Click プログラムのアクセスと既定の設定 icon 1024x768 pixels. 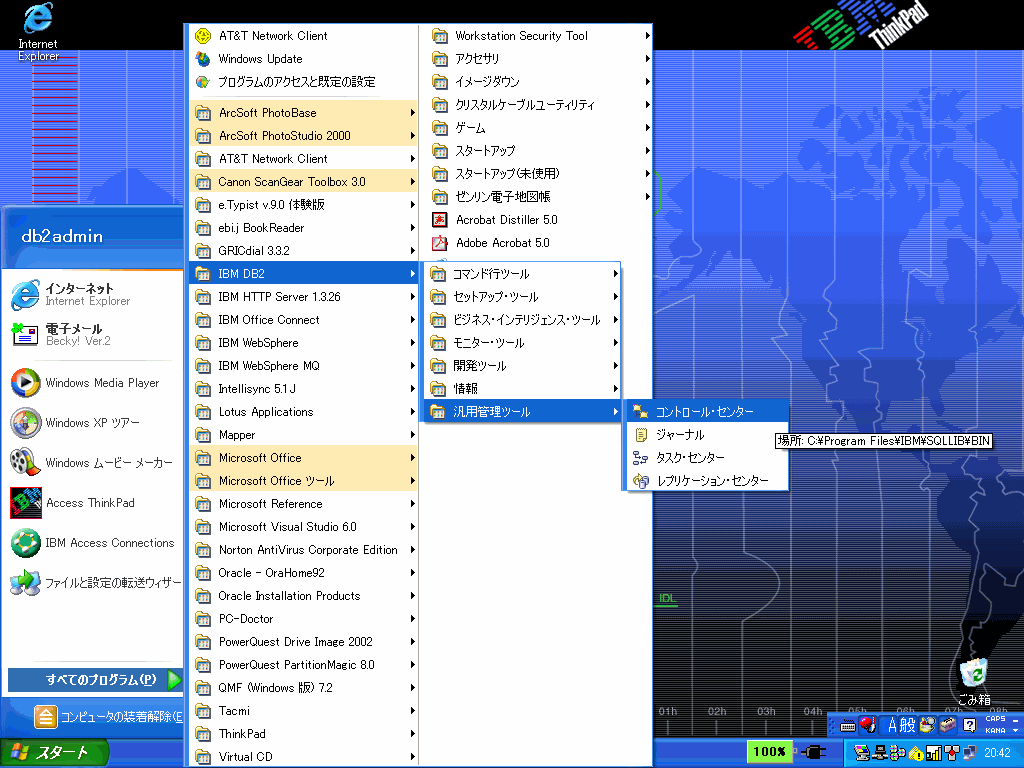tap(203, 82)
